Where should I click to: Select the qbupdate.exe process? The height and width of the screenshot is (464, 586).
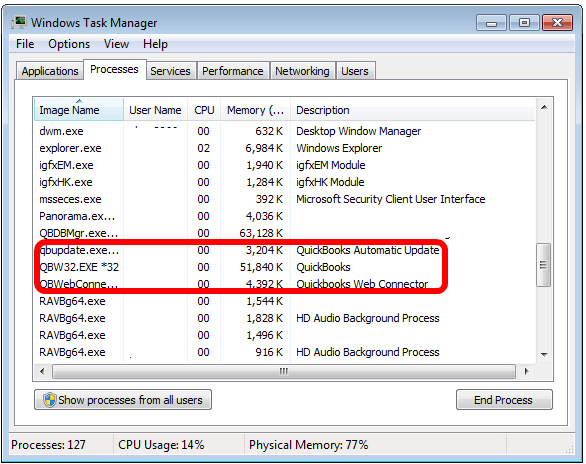tap(284, 250)
